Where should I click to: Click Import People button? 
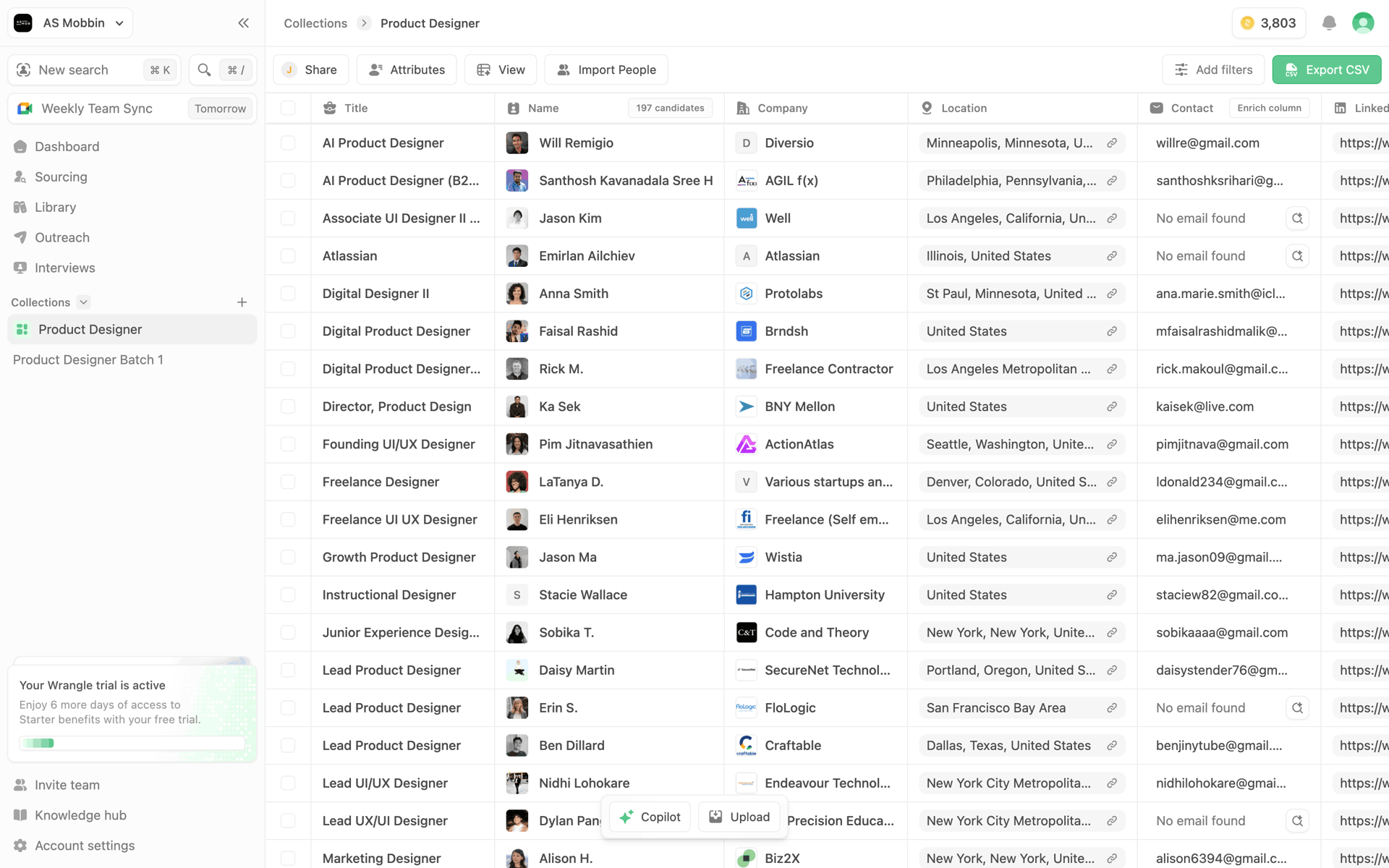(606, 70)
